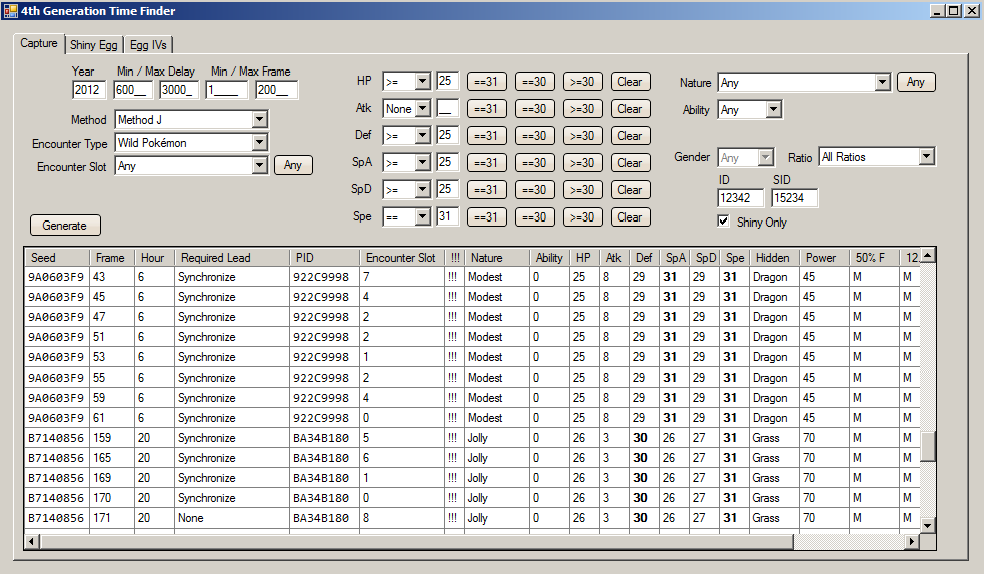
Task: Click Any button beside Encounter Slot
Action: point(293,165)
